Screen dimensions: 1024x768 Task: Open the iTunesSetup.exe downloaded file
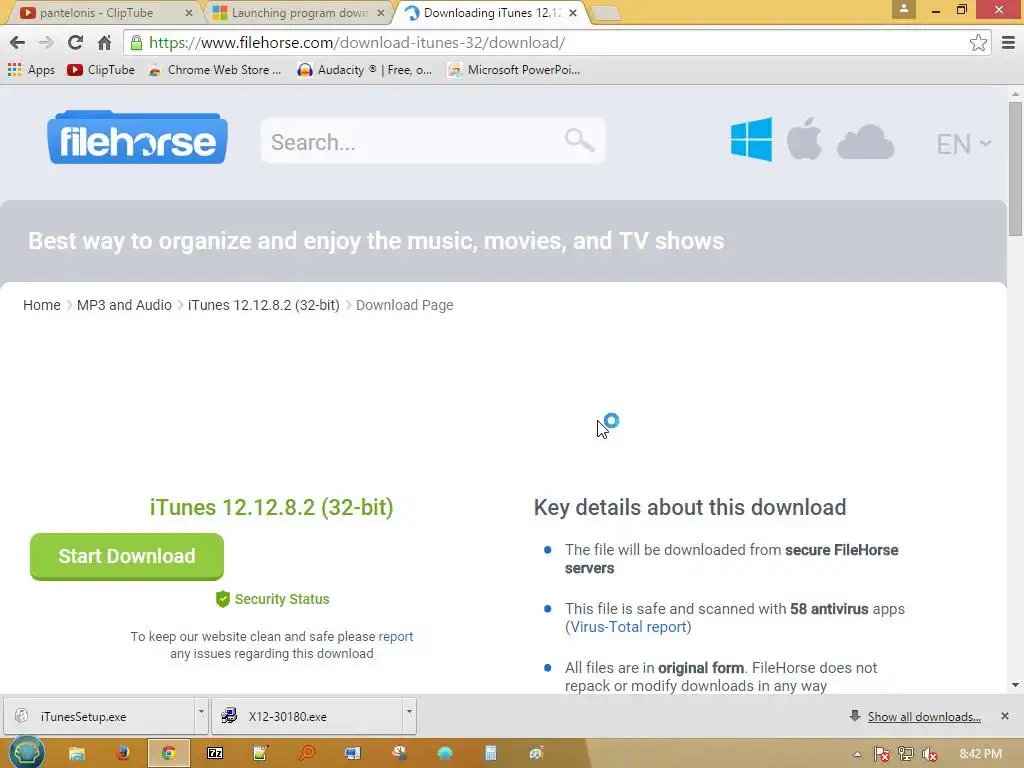click(x=99, y=716)
